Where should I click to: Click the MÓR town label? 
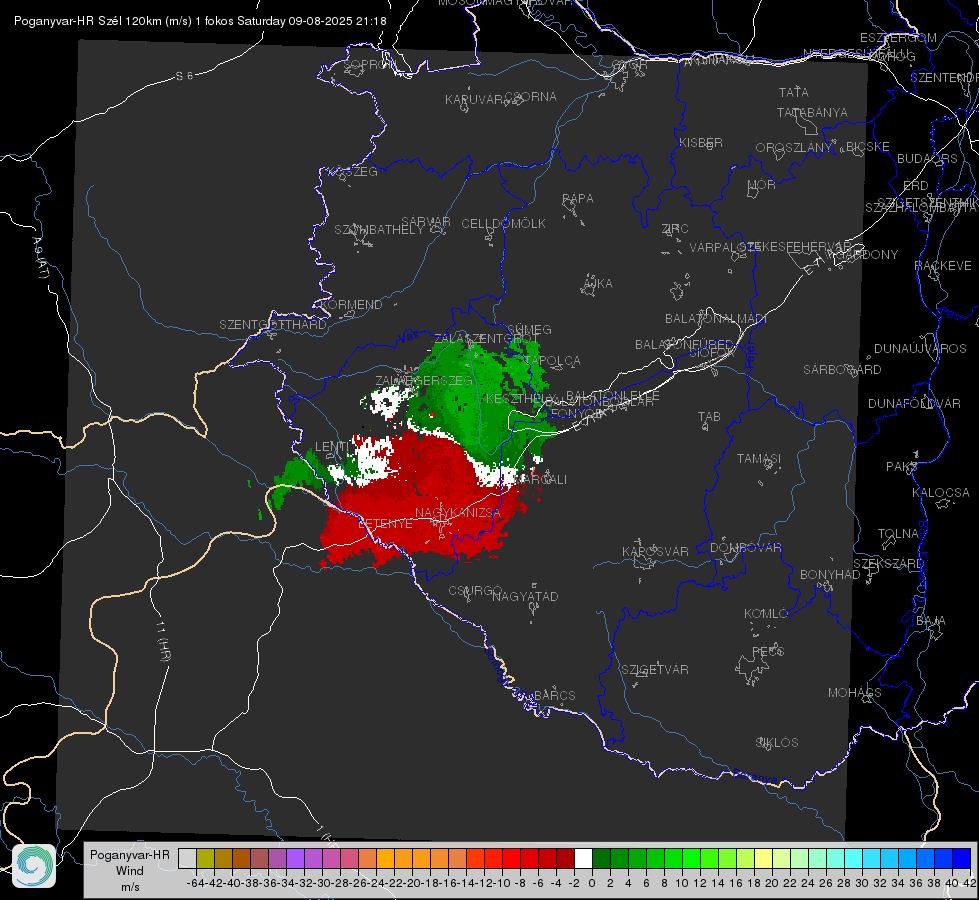pos(762,185)
